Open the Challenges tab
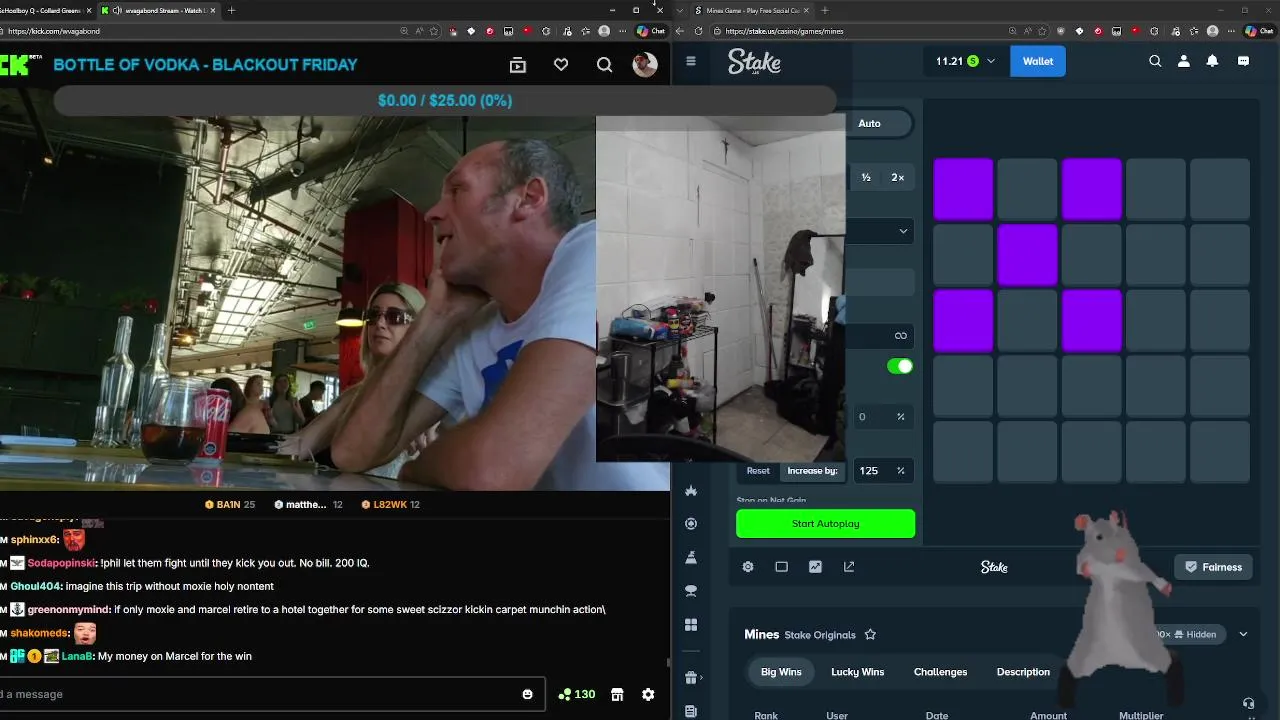 [x=940, y=672]
